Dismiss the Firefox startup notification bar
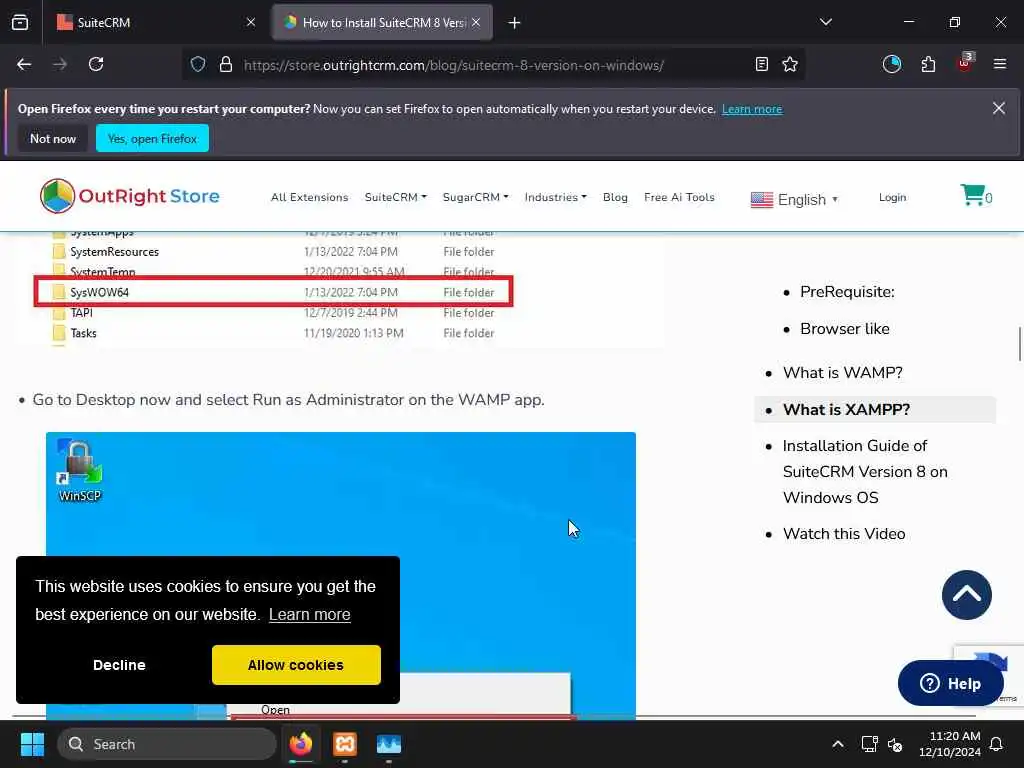This screenshot has height=768, width=1024. 999,108
